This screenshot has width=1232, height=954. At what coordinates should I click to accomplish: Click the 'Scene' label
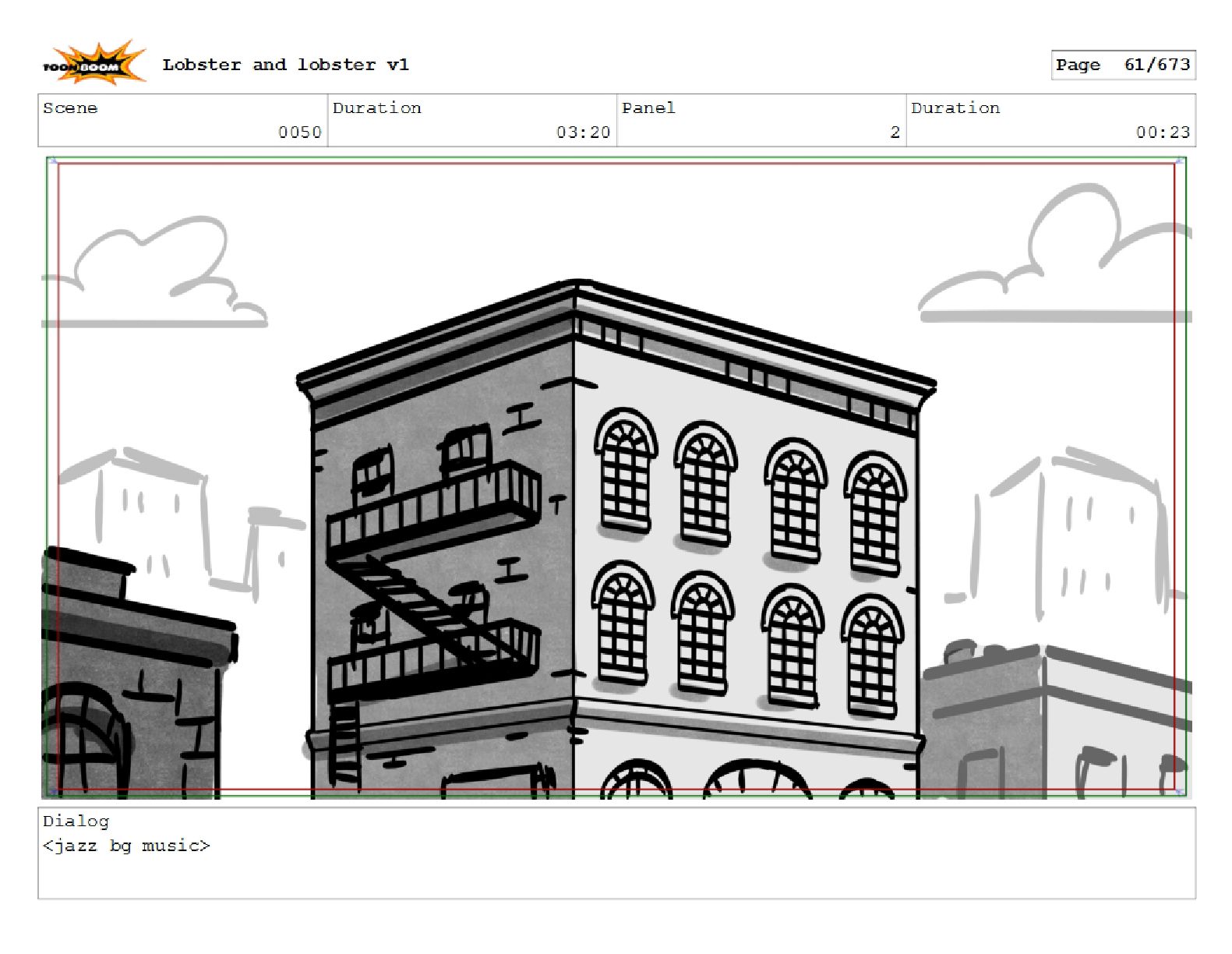[x=70, y=108]
